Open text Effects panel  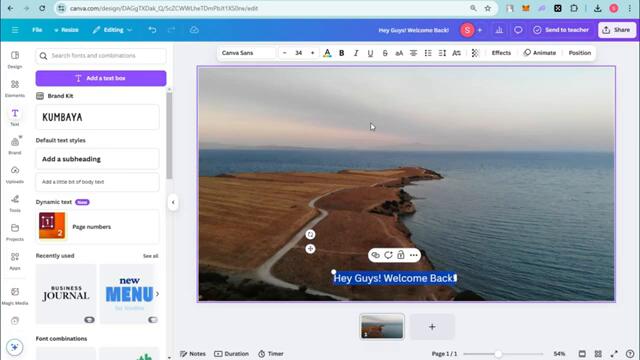coord(501,53)
